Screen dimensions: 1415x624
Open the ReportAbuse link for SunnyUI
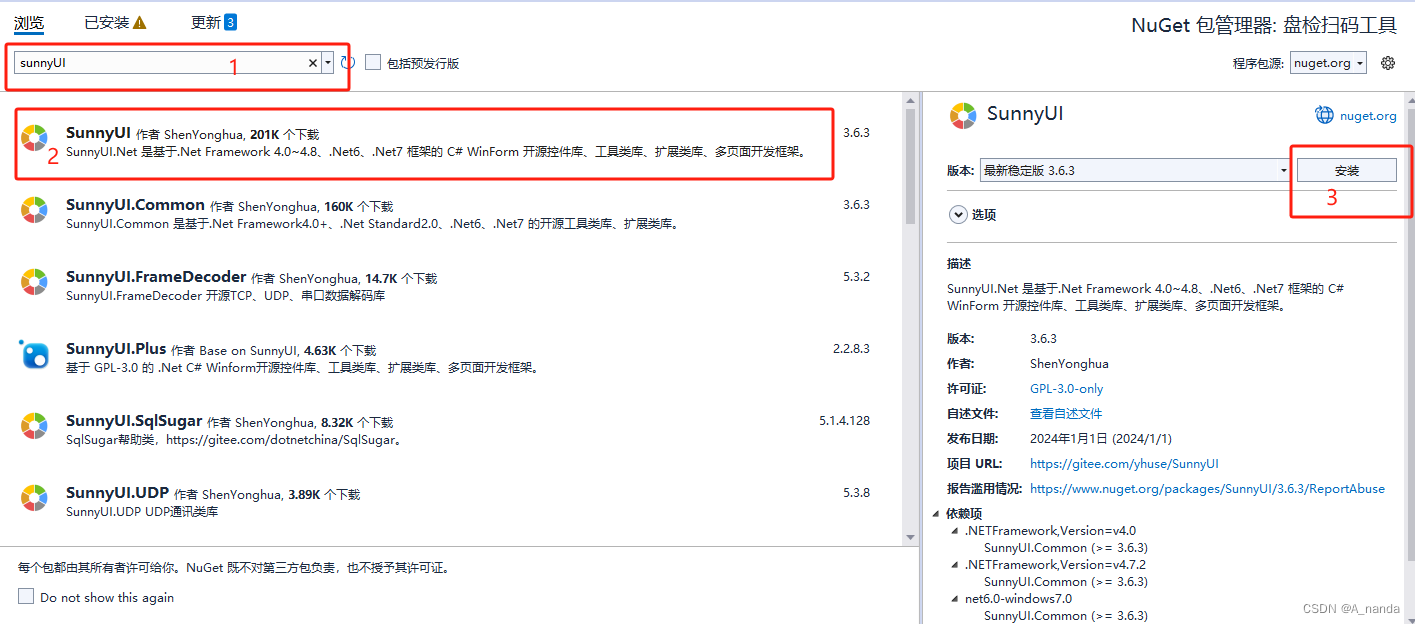tap(1207, 488)
